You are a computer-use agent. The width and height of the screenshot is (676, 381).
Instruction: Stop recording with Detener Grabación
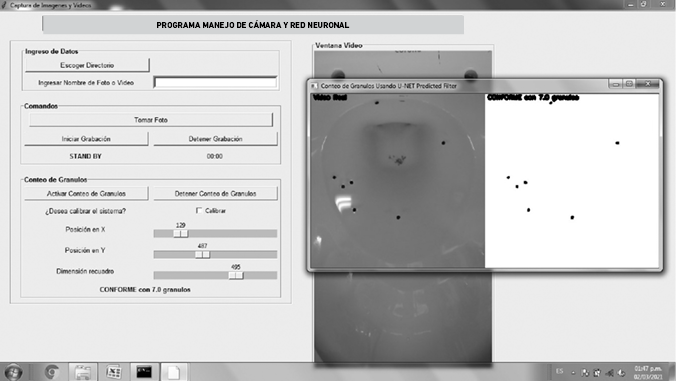coord(216,139)
